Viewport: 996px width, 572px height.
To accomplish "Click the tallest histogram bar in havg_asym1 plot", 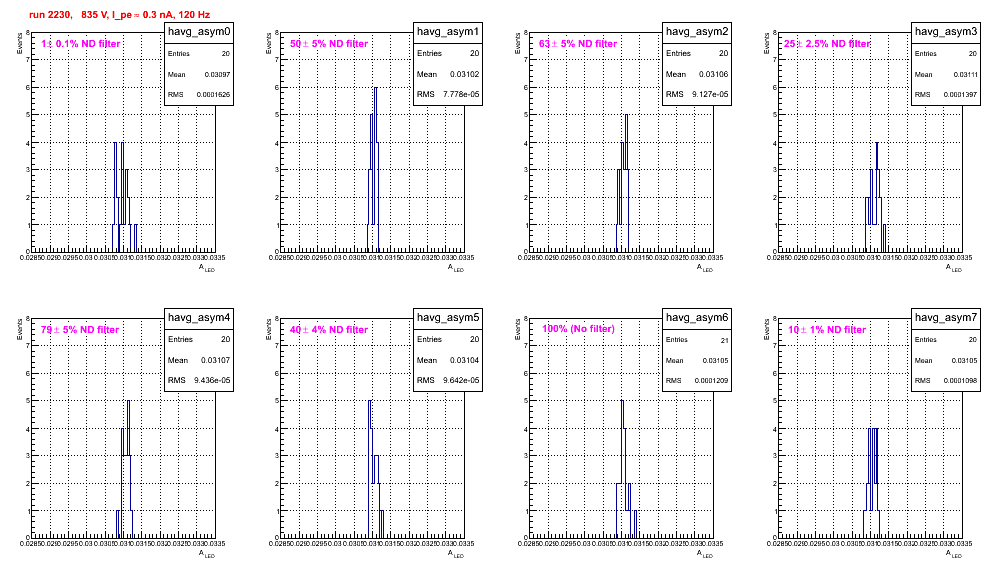I will coord(375,169).
